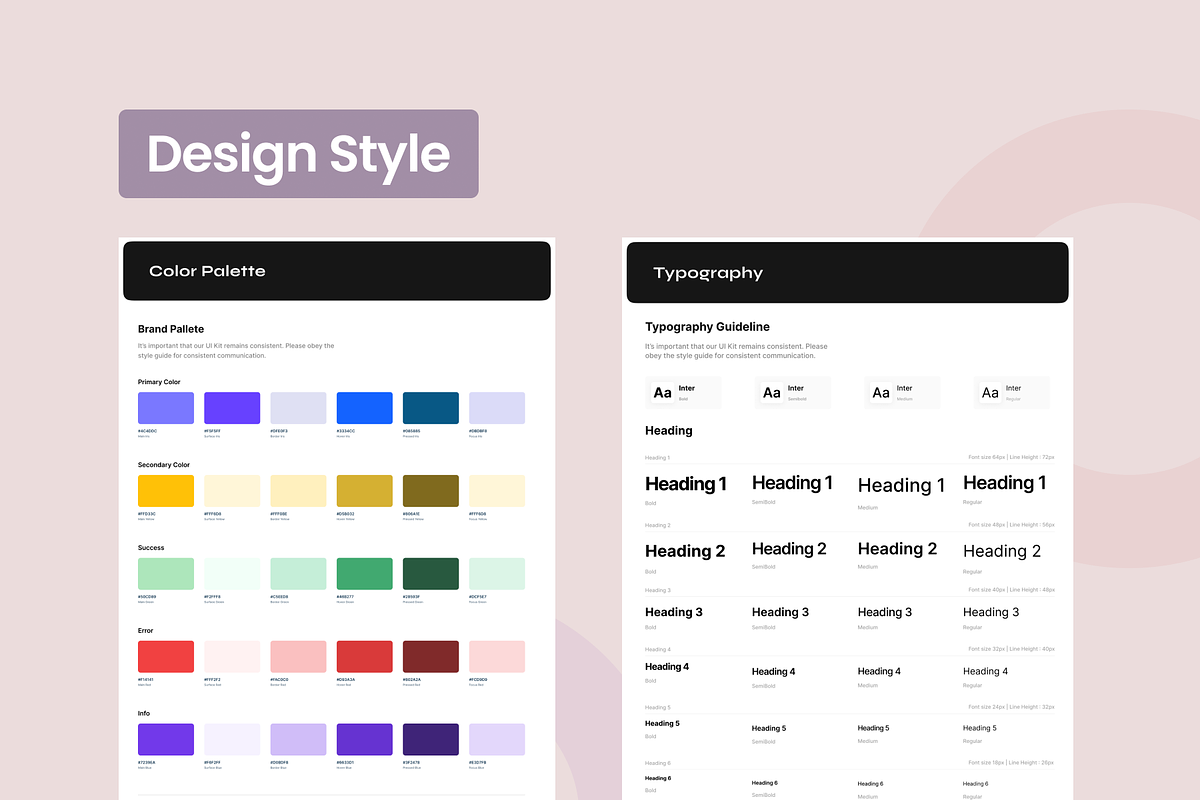
Task: Click the Heading 1 Regular sample
Action: [1005, 483]
